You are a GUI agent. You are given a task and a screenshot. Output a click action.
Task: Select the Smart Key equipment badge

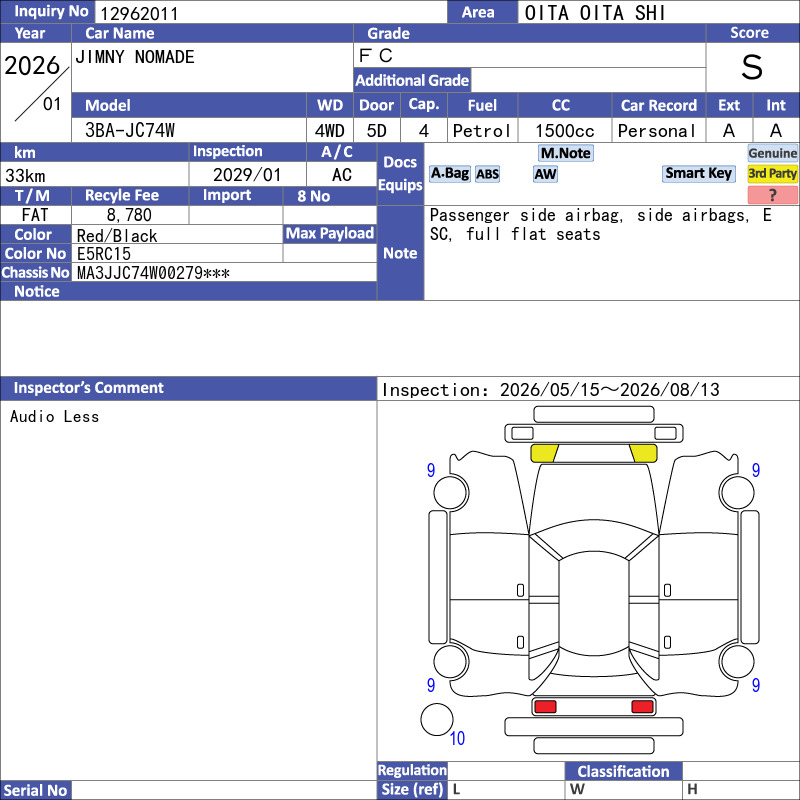[698, 173]
